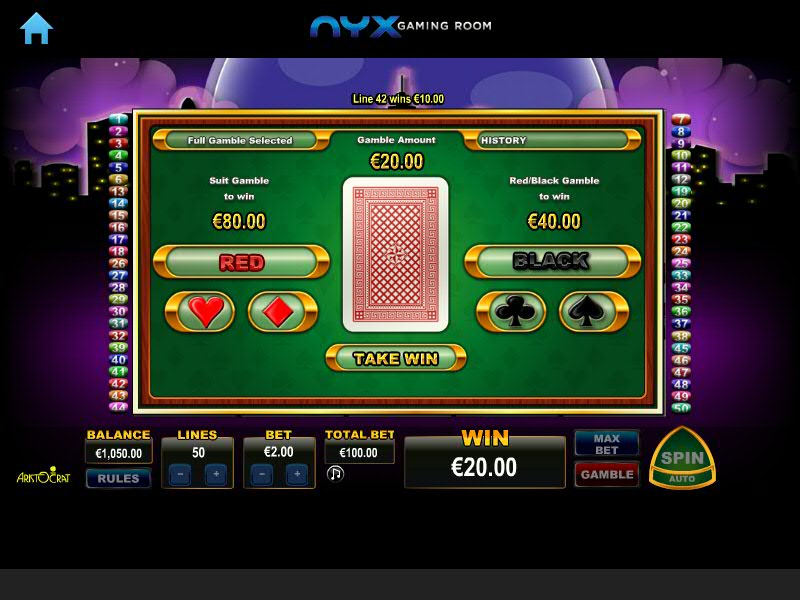Choose the clubs suit button
Screen dimensions: 800x600
click(x=511, y=311)
